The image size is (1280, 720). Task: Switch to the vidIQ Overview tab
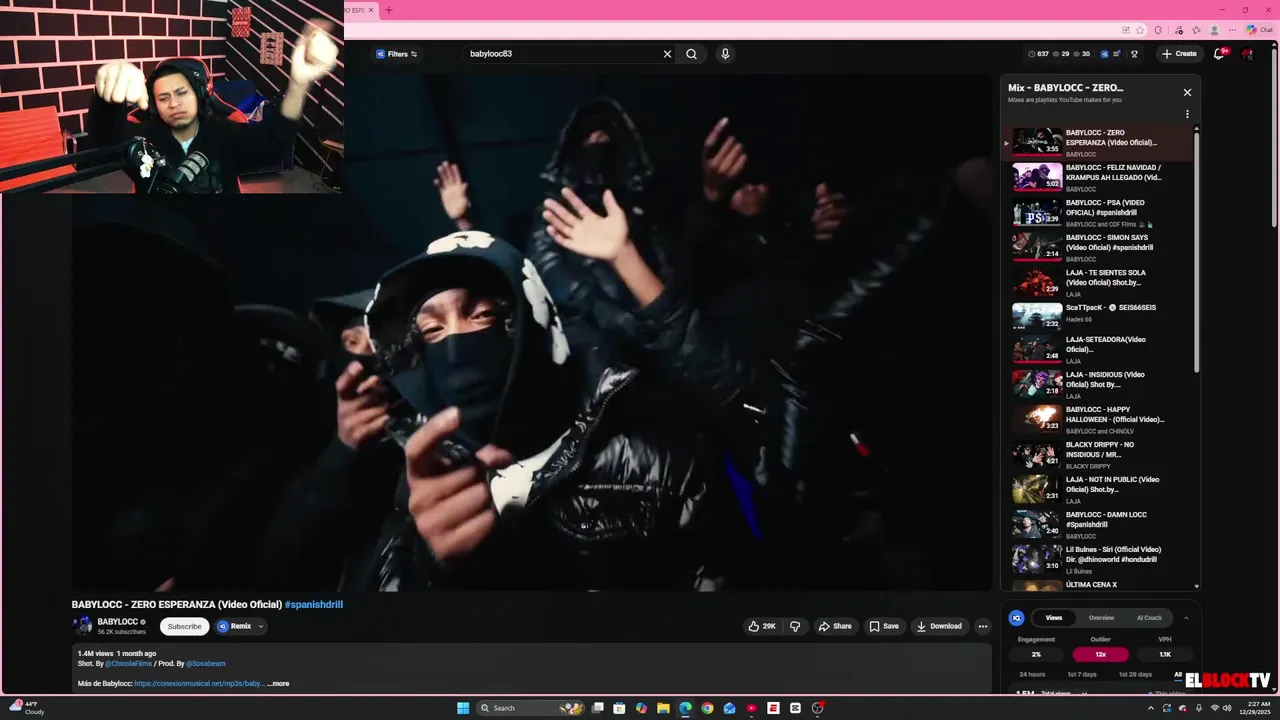click(x=1101, y=617)
